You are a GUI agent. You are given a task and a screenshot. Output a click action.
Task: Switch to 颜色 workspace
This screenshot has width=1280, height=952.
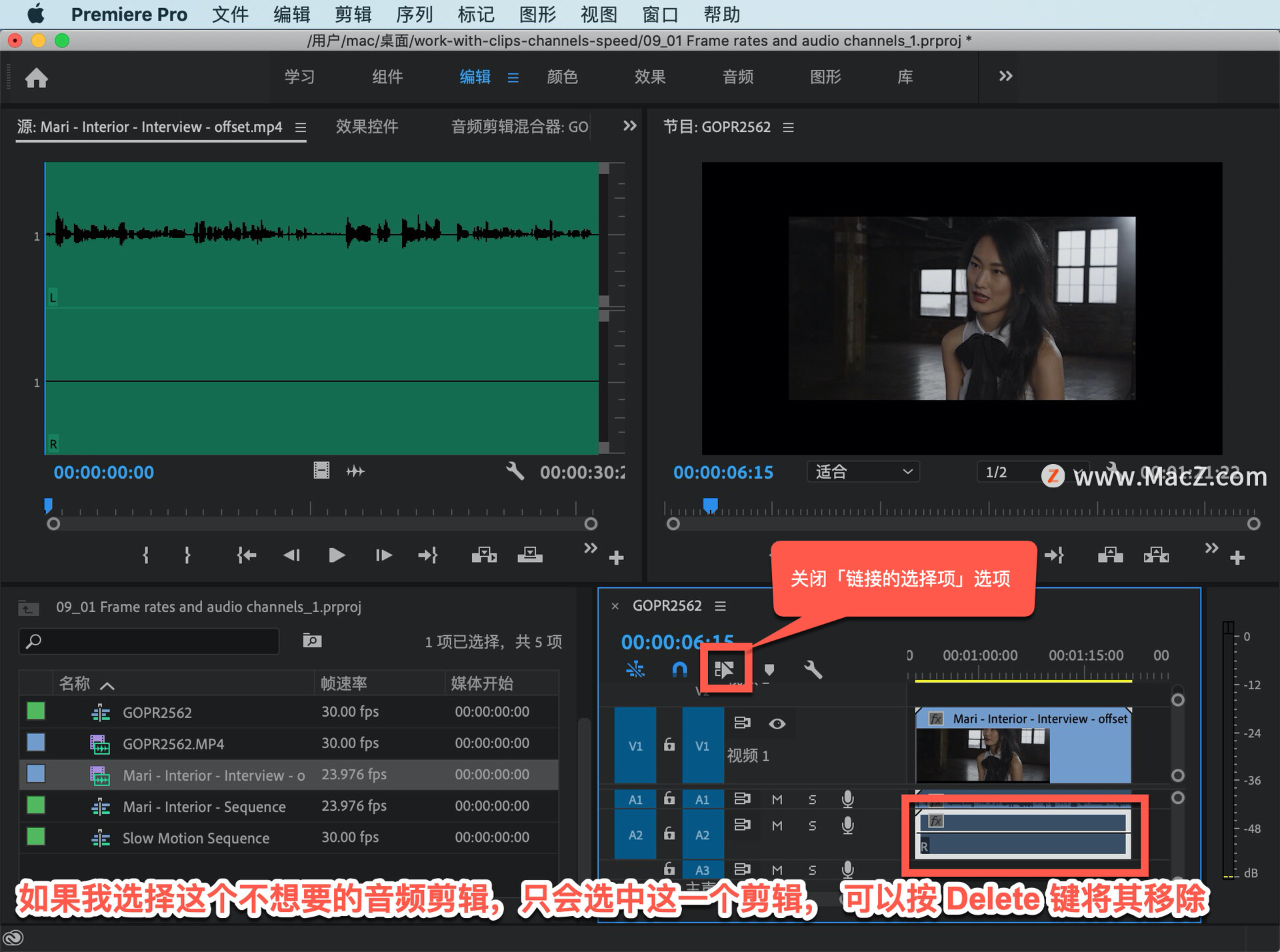tap(562, 77)
